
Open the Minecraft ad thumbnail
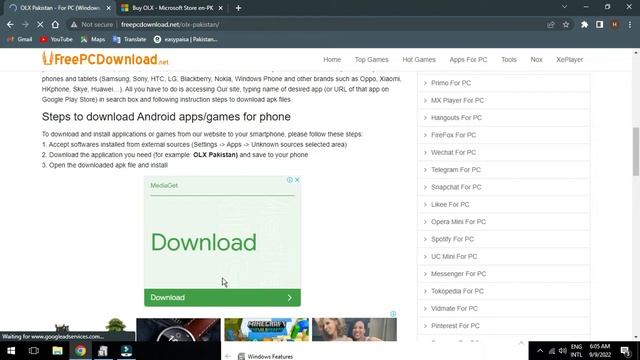point(266,329)
